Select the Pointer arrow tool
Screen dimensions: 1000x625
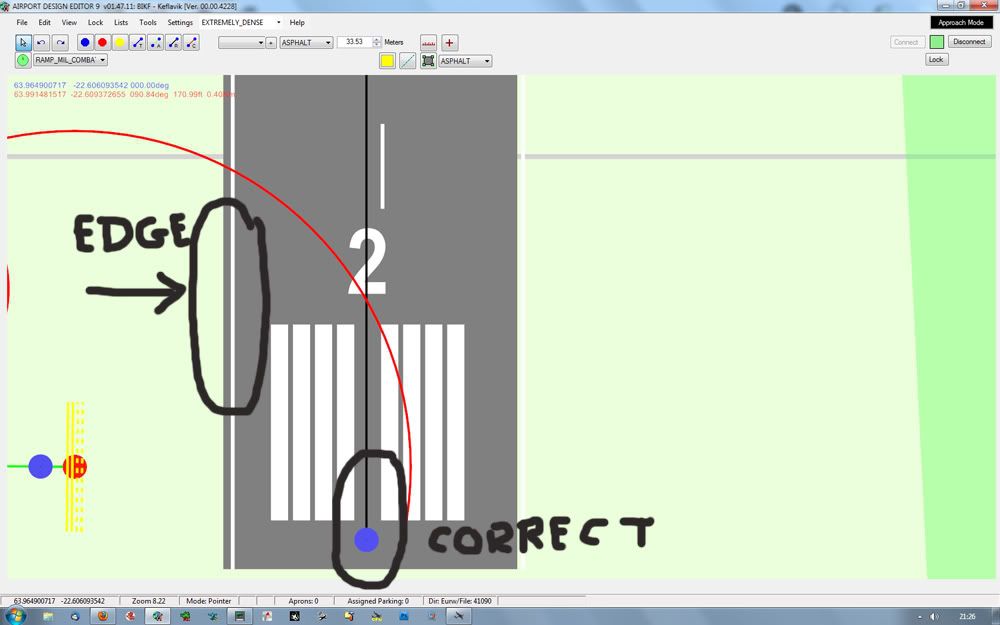[23, 42]
